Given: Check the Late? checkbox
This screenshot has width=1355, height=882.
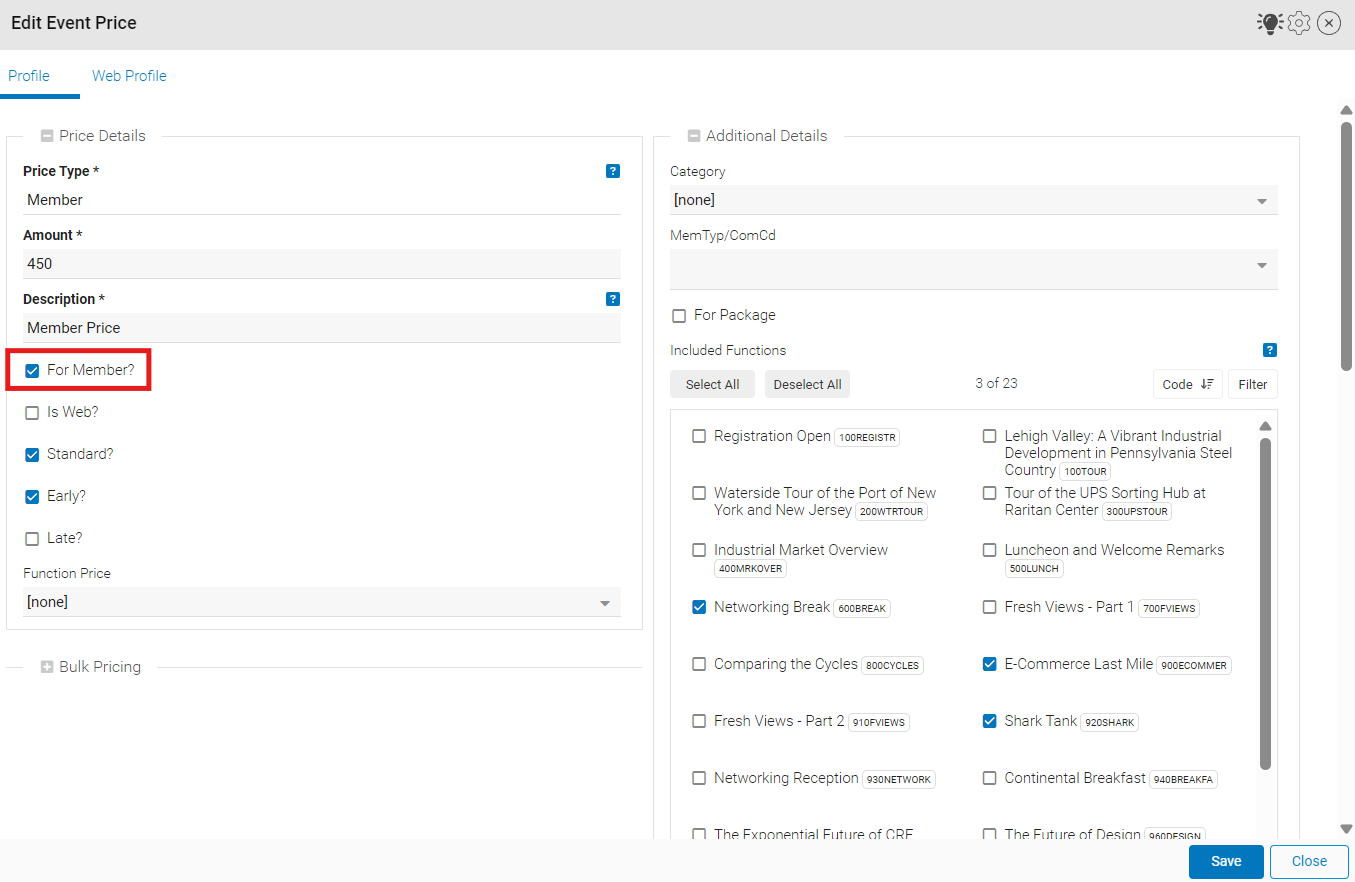Looking at the screenshot, I should pyautogui.click(x=32, y=539).
